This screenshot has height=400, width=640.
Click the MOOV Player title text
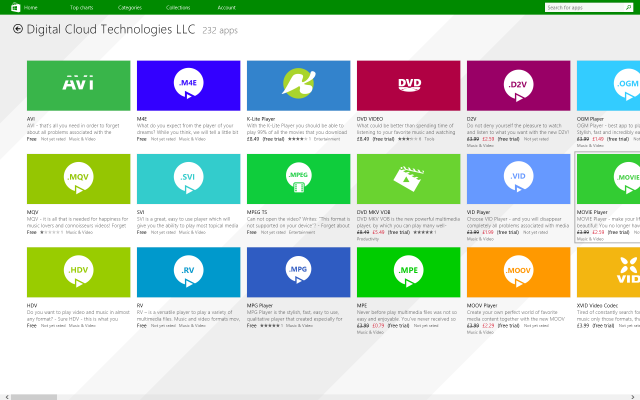coord(482,305)
